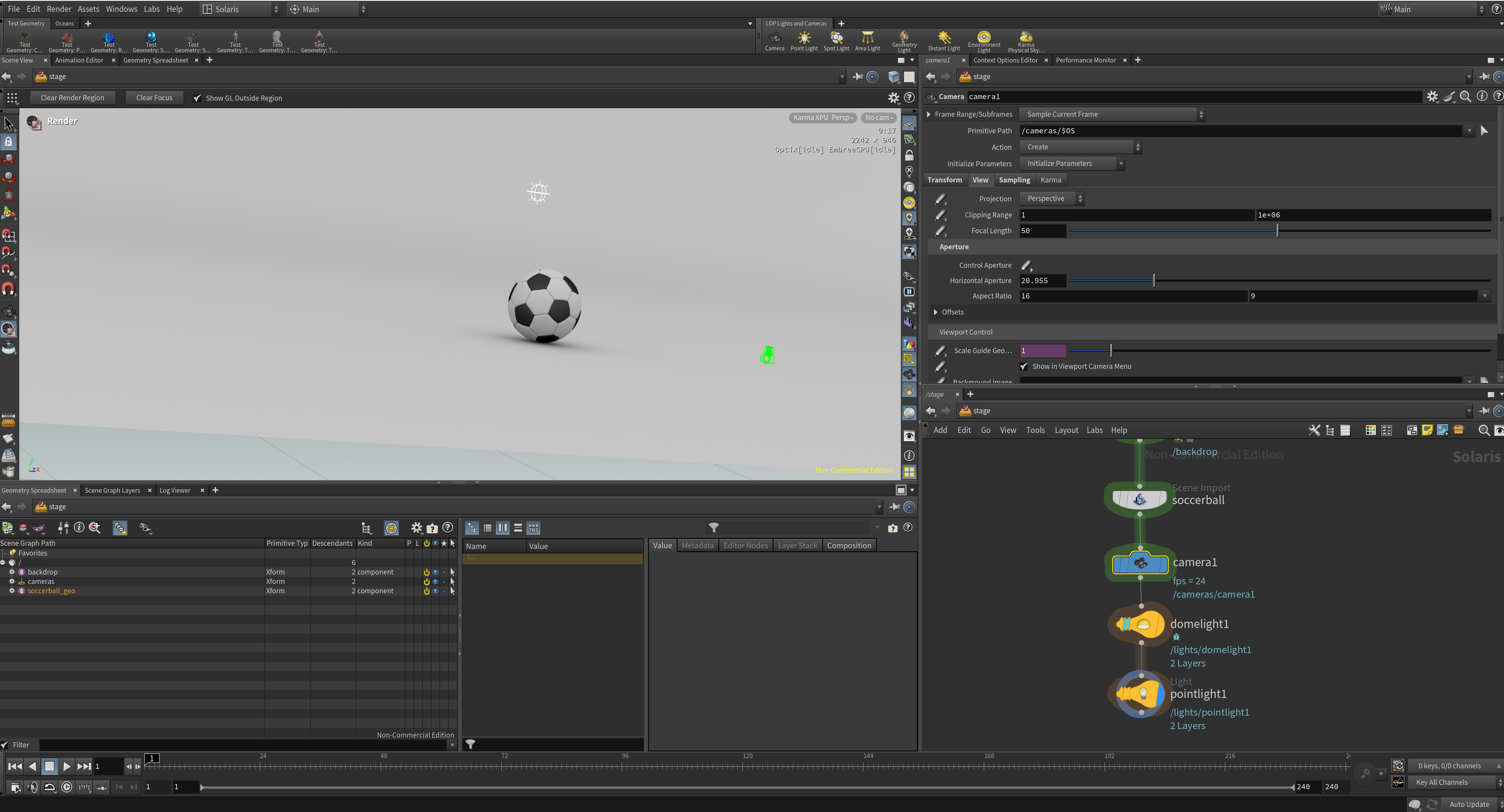This screenshot has width=1504, height=812.
Task: Add a Geometry Light from the shelf
Action: point(904,41)
